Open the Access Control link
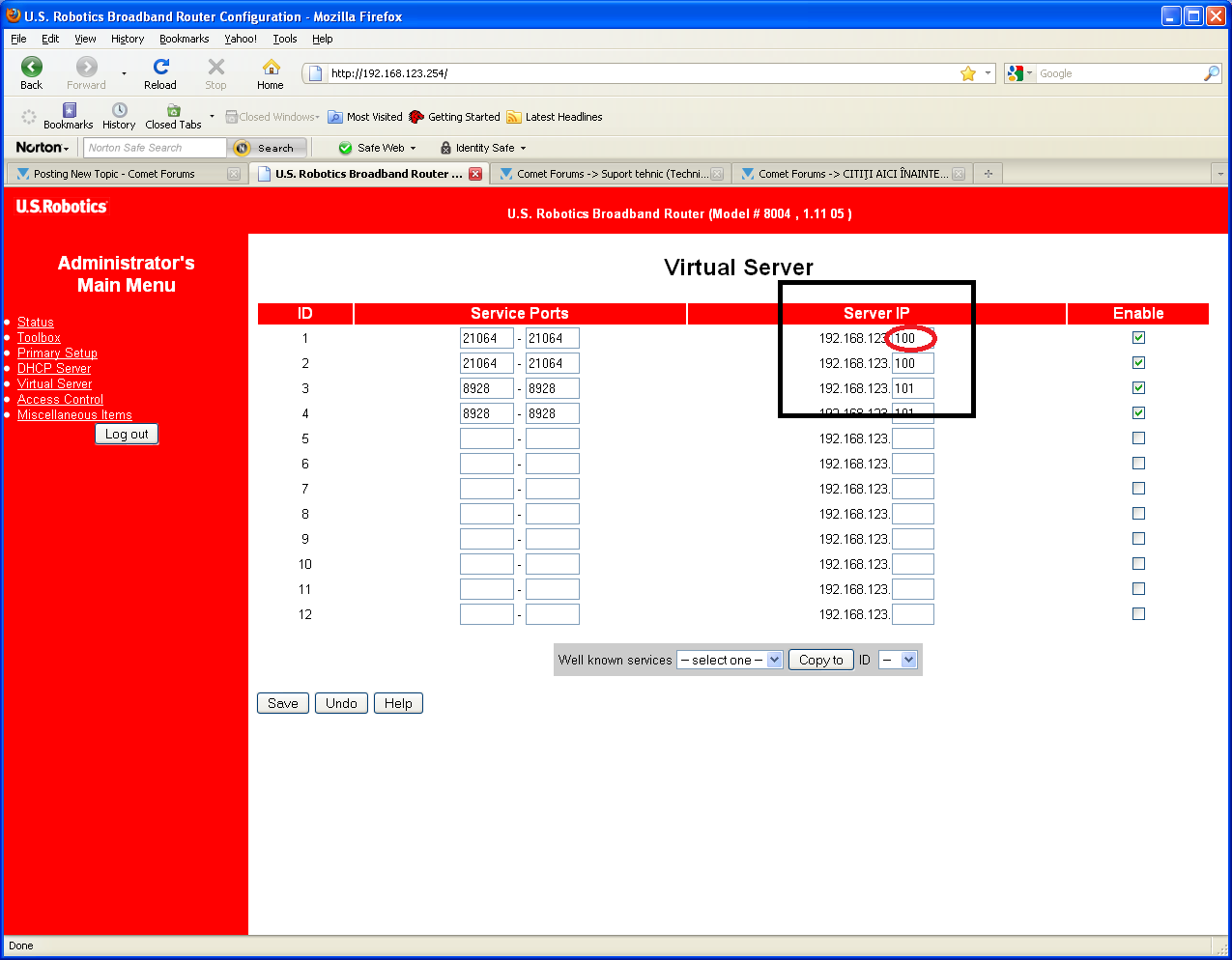The height and width of the screenshot is (960, 1232). pyautogui.click(x=60, y=399)
